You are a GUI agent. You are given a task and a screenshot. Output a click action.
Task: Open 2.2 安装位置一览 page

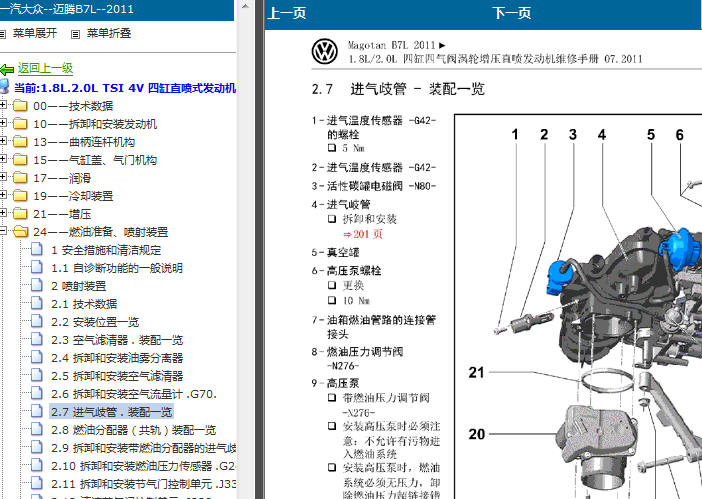click(x=95, y=322)
